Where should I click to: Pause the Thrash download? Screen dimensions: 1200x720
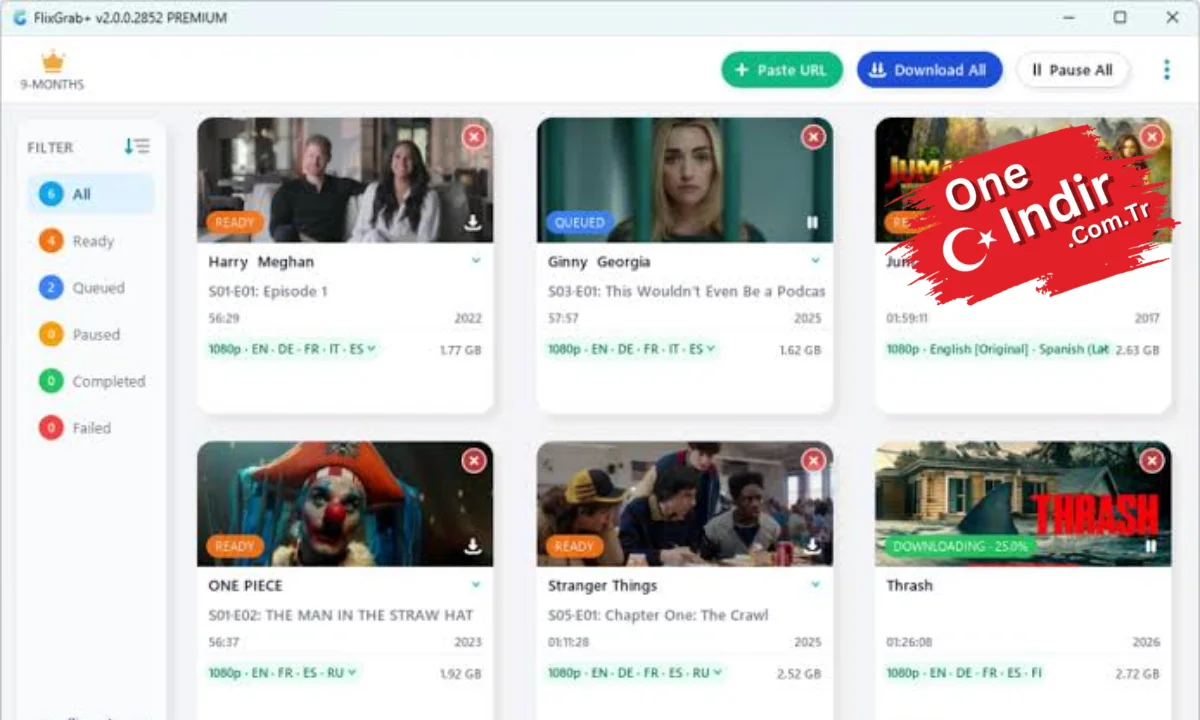1150,546
